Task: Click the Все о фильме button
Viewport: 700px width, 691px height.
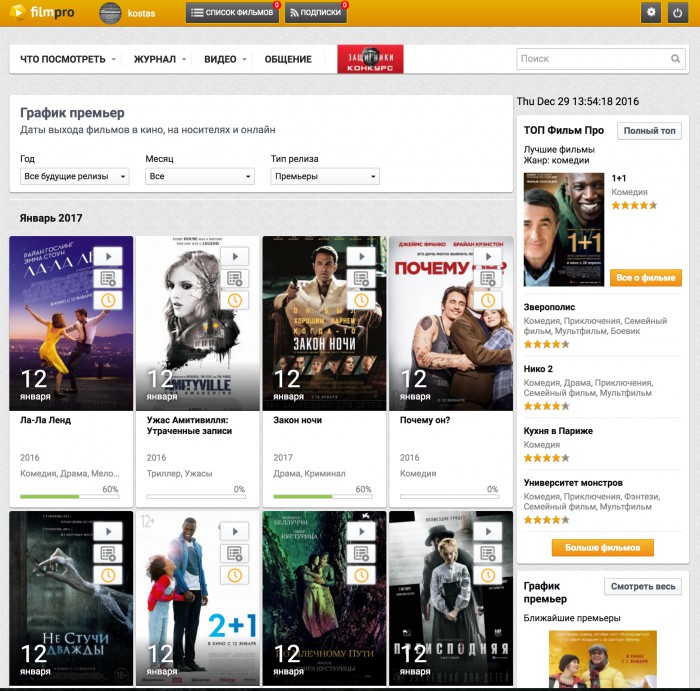Action: [x=646, y=278]
